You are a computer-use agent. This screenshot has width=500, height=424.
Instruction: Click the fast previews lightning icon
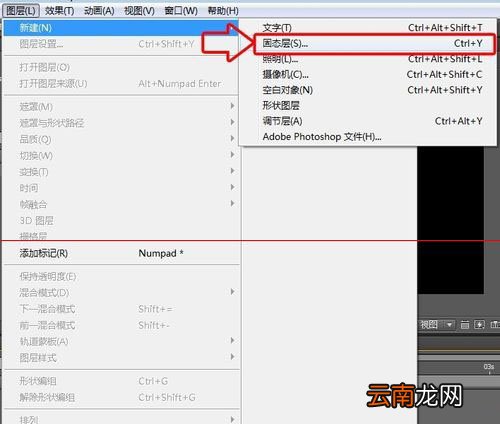pos(479,324)
